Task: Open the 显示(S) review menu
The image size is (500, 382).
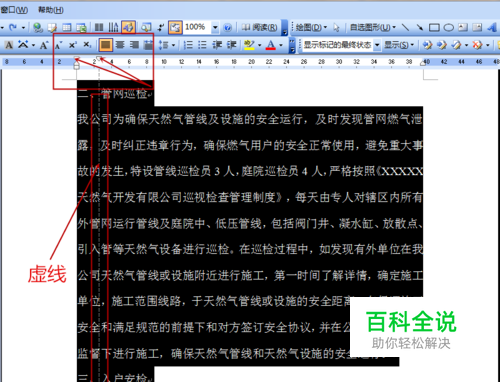Action: click(x=399, y=45)
